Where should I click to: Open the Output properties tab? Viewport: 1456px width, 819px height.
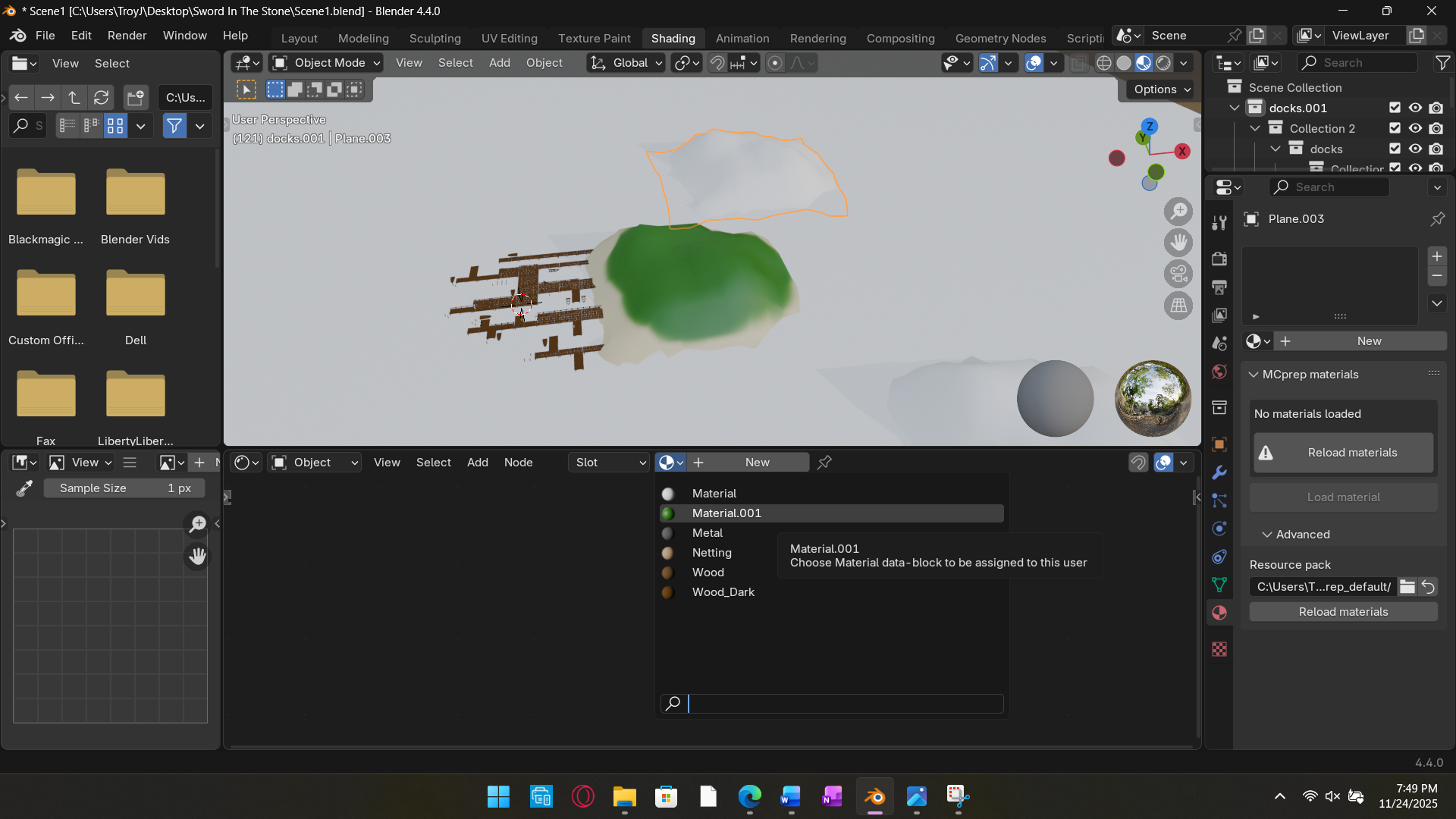click(1219, 287)
